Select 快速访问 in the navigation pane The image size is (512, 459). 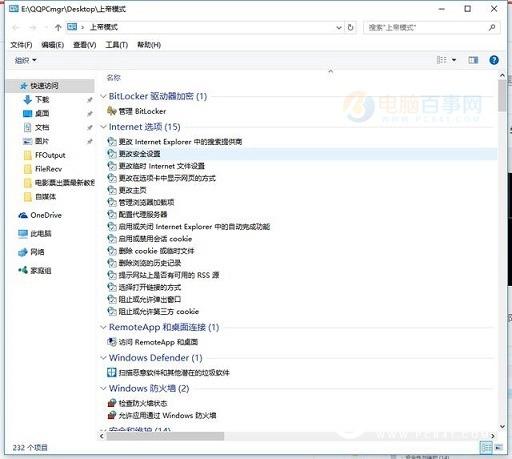coord(50,86)
